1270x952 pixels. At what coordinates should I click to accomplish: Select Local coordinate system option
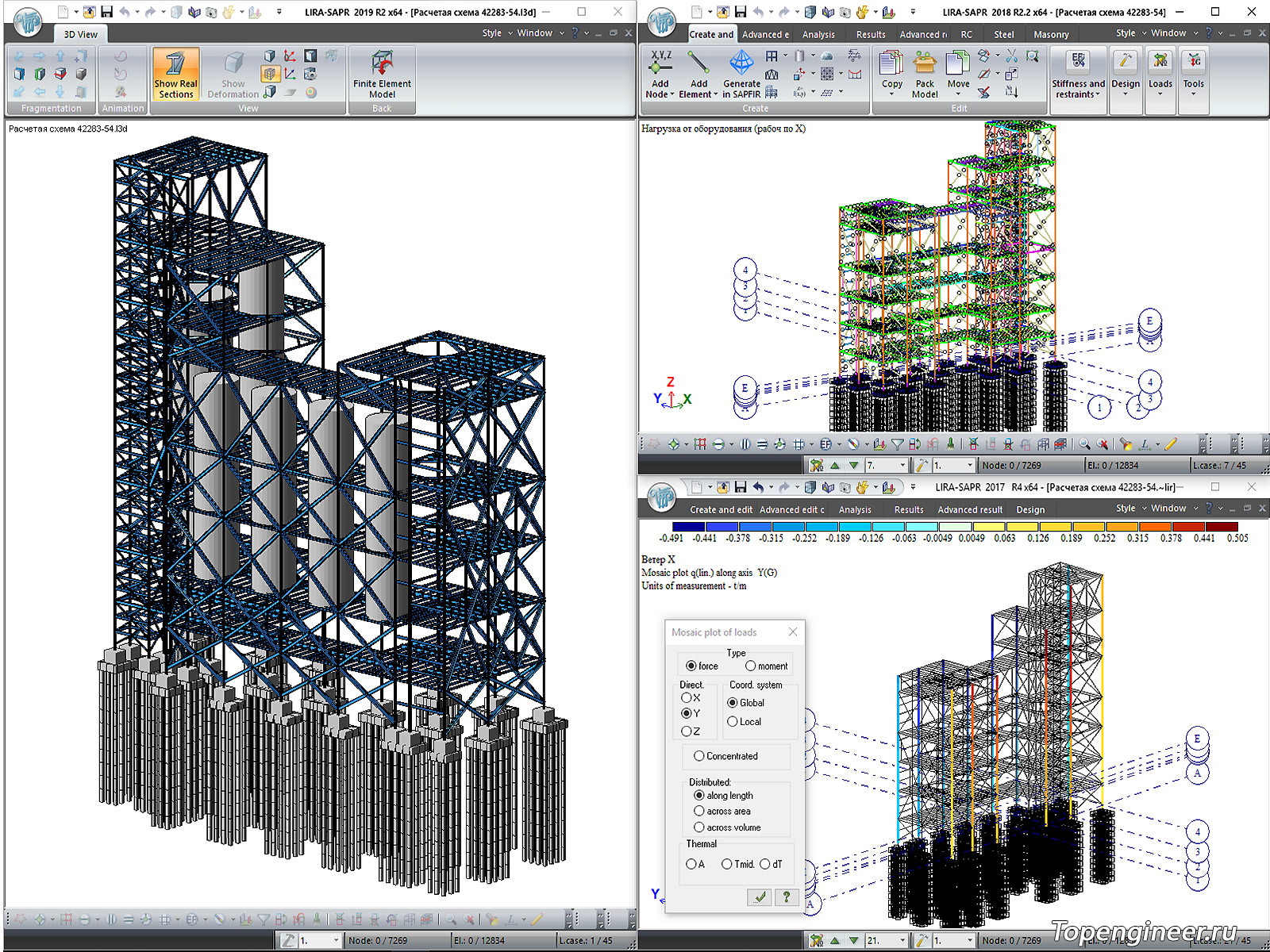tap(733, 722)
